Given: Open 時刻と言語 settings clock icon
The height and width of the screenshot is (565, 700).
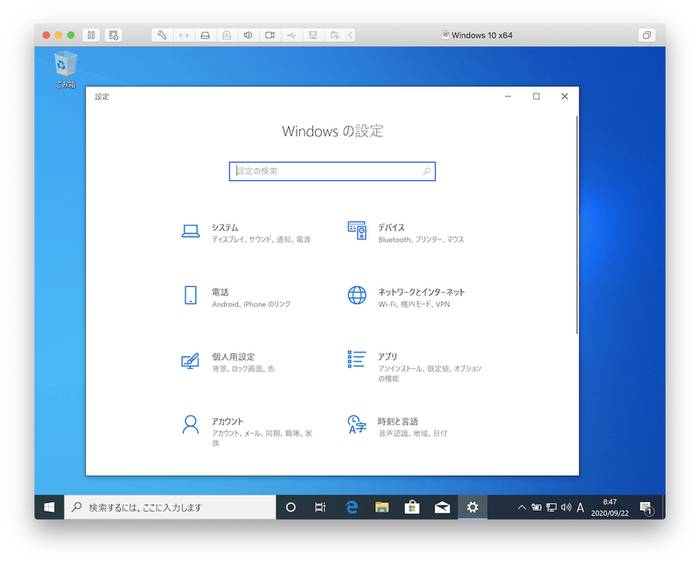Looking at the screenshot, I should pyautogui.click(x=357, y=424).
